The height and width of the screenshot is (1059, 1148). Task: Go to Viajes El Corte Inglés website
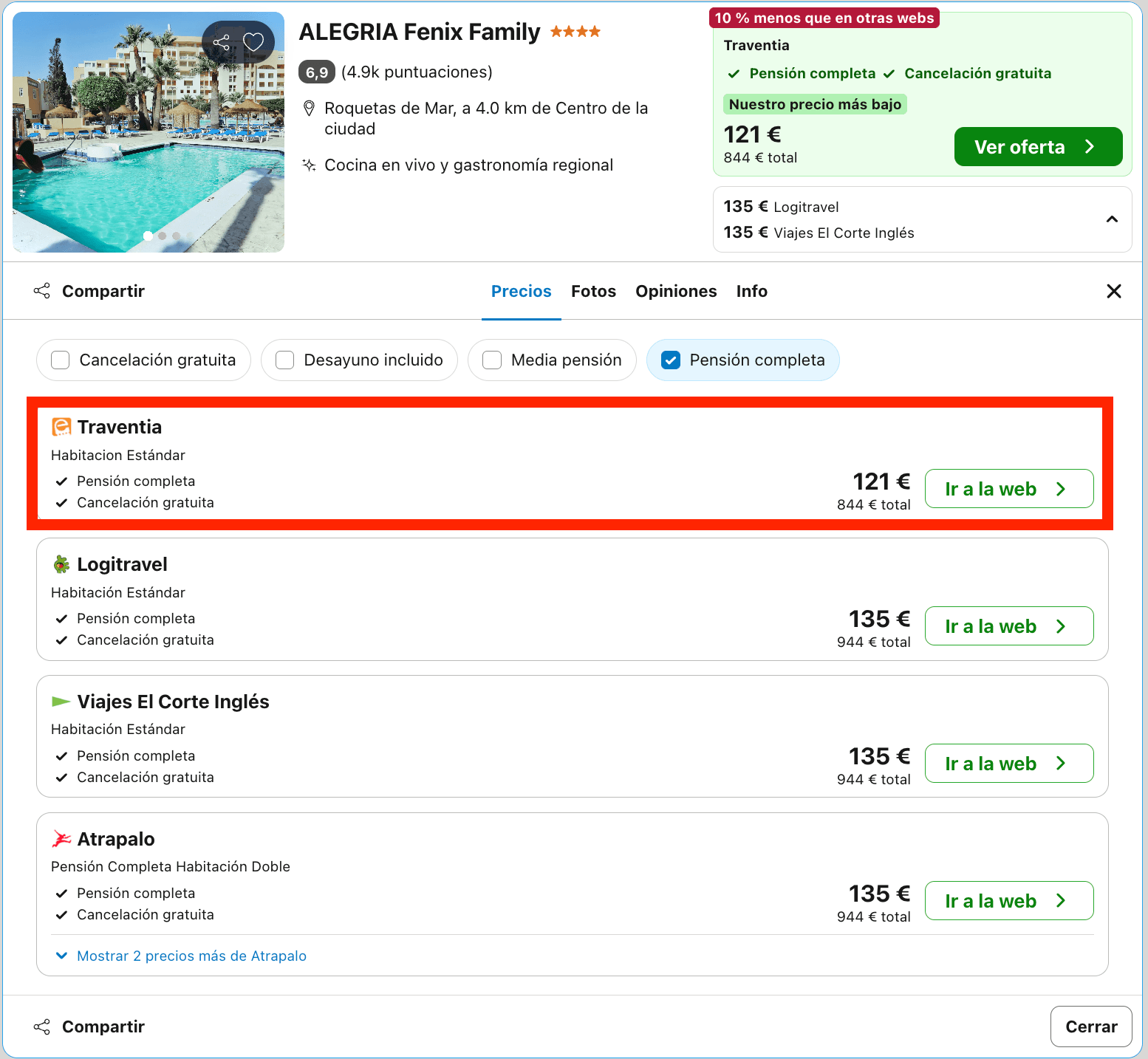point(1009,764)
